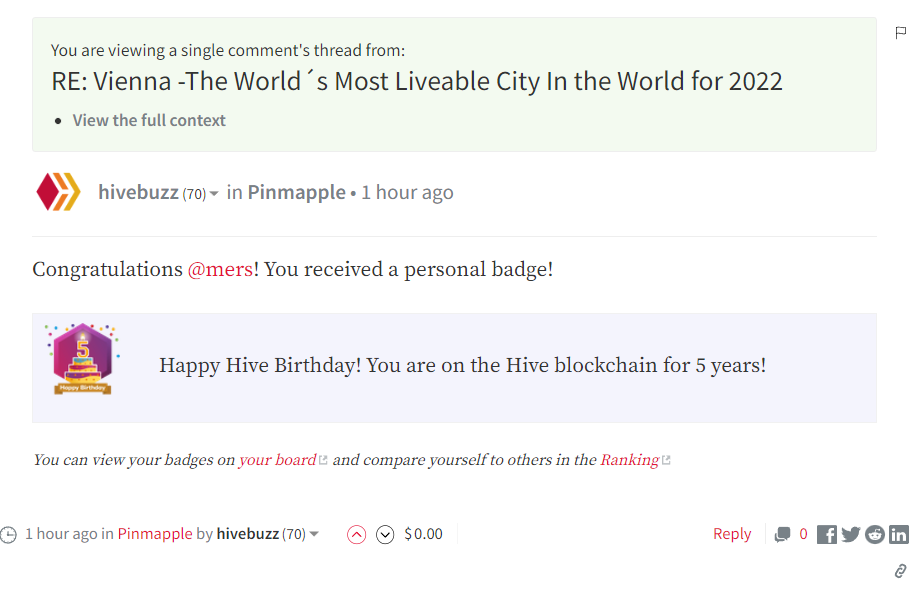The image size is (912, 590).
Task: Click the 5-year Happy Birthday badge image
Action: [83, 359]
